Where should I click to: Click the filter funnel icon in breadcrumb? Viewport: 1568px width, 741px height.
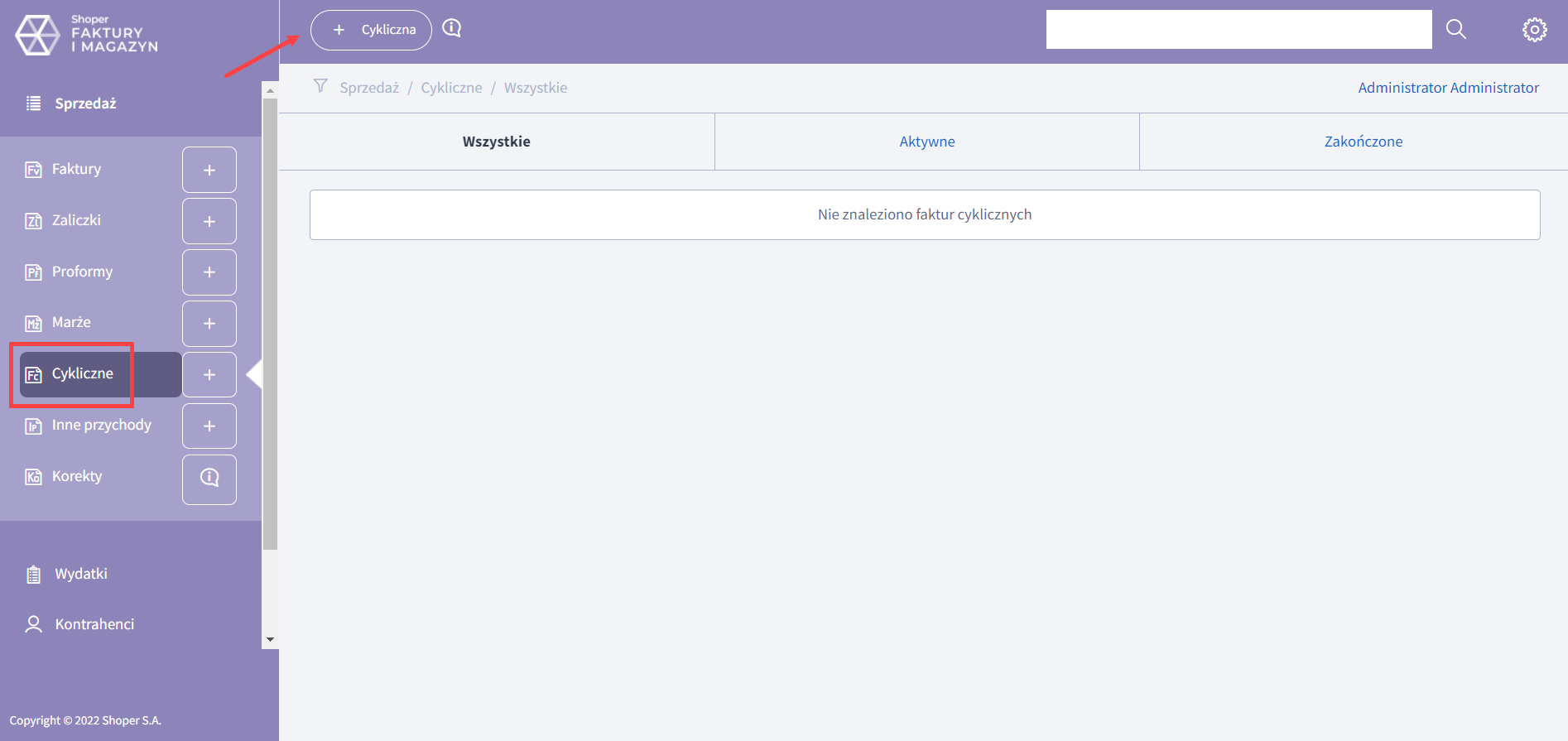pos(320,86)
